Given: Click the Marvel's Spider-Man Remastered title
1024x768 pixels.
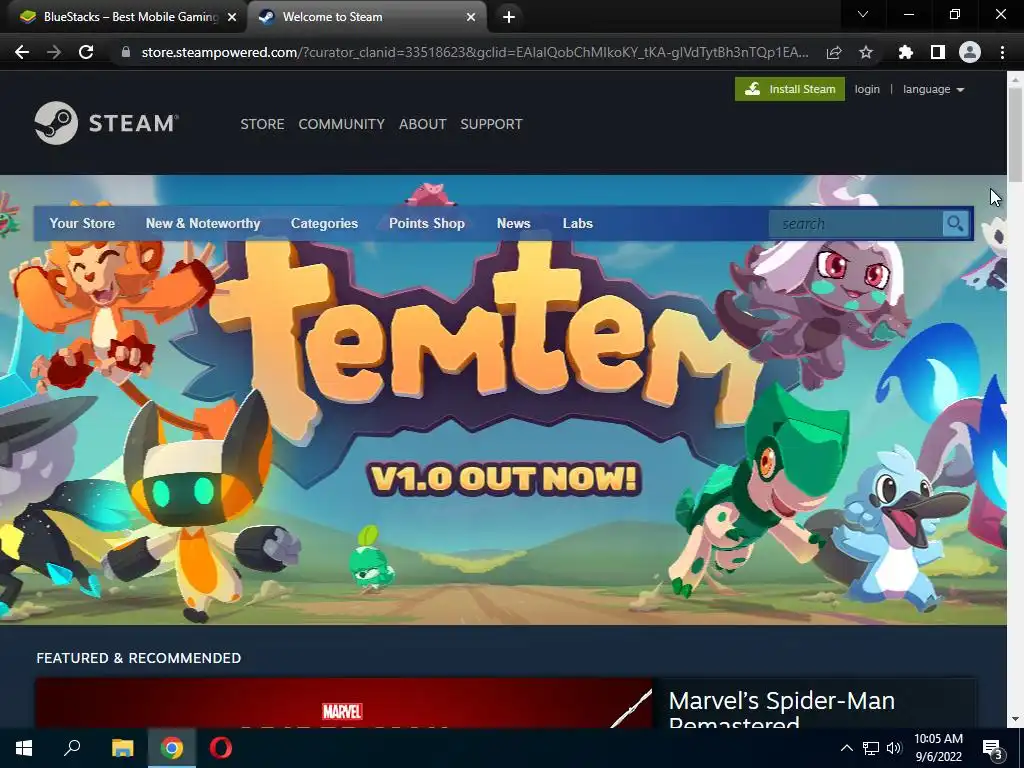Looking at the screenshot, I should pos(782,711).
